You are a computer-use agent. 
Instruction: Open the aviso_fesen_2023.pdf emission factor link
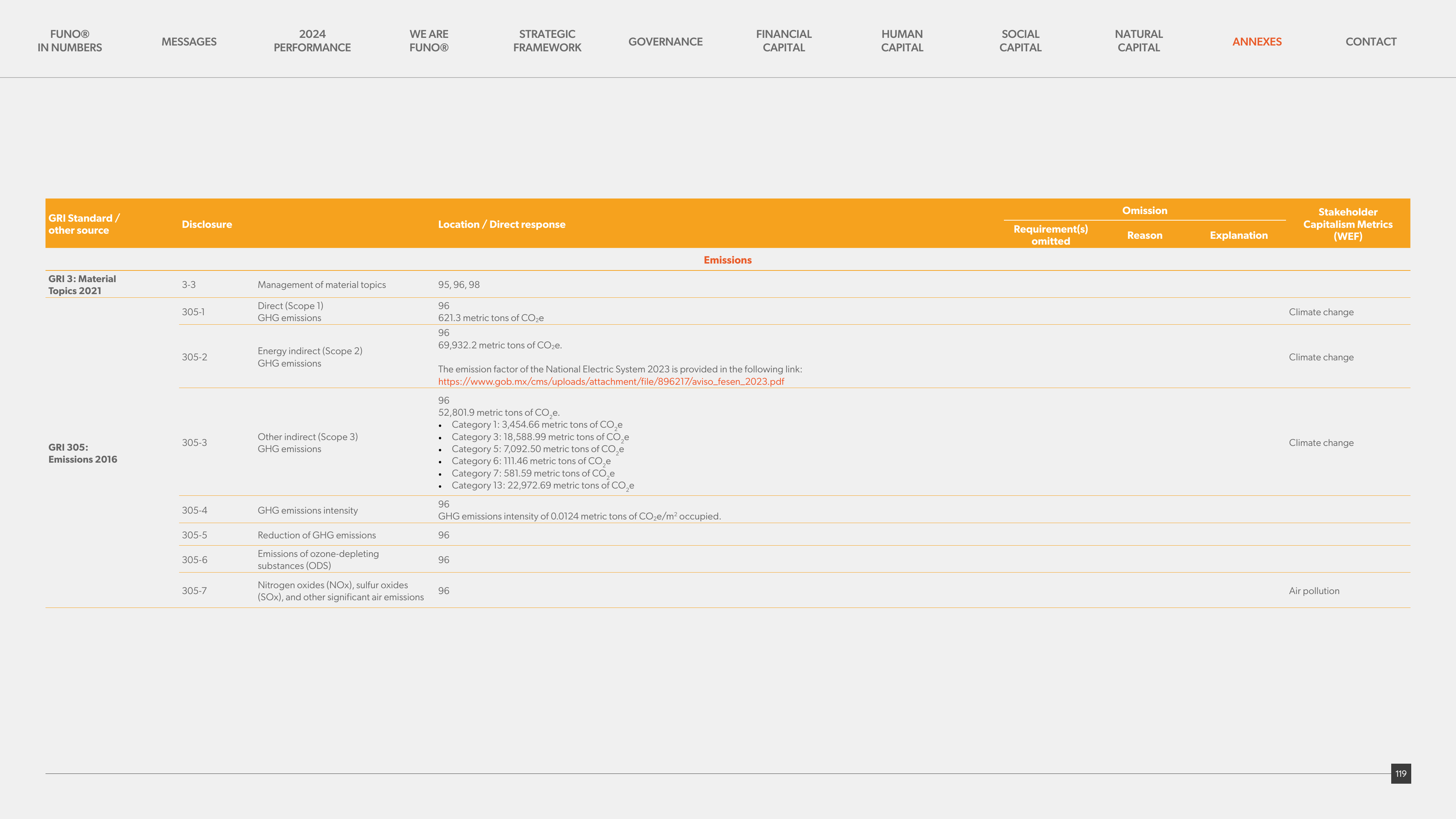611,381
